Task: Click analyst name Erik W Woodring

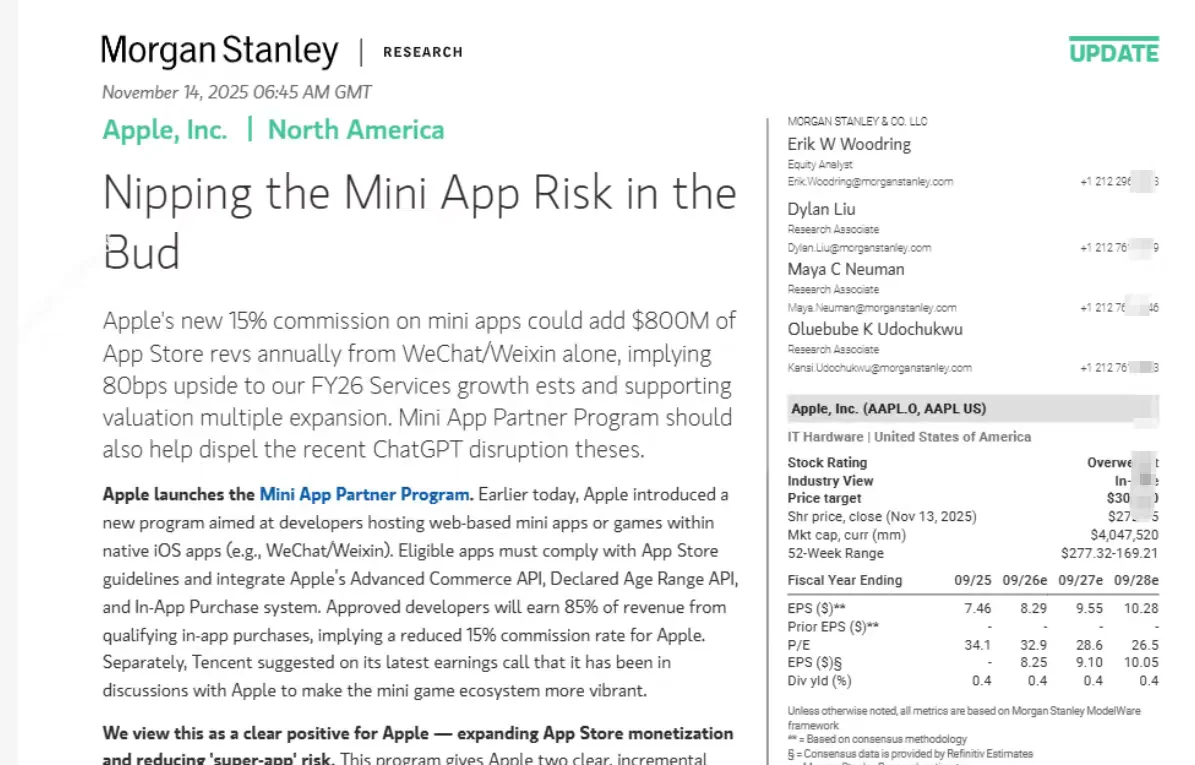Action: pyautogui.click(x=849, y=144)
